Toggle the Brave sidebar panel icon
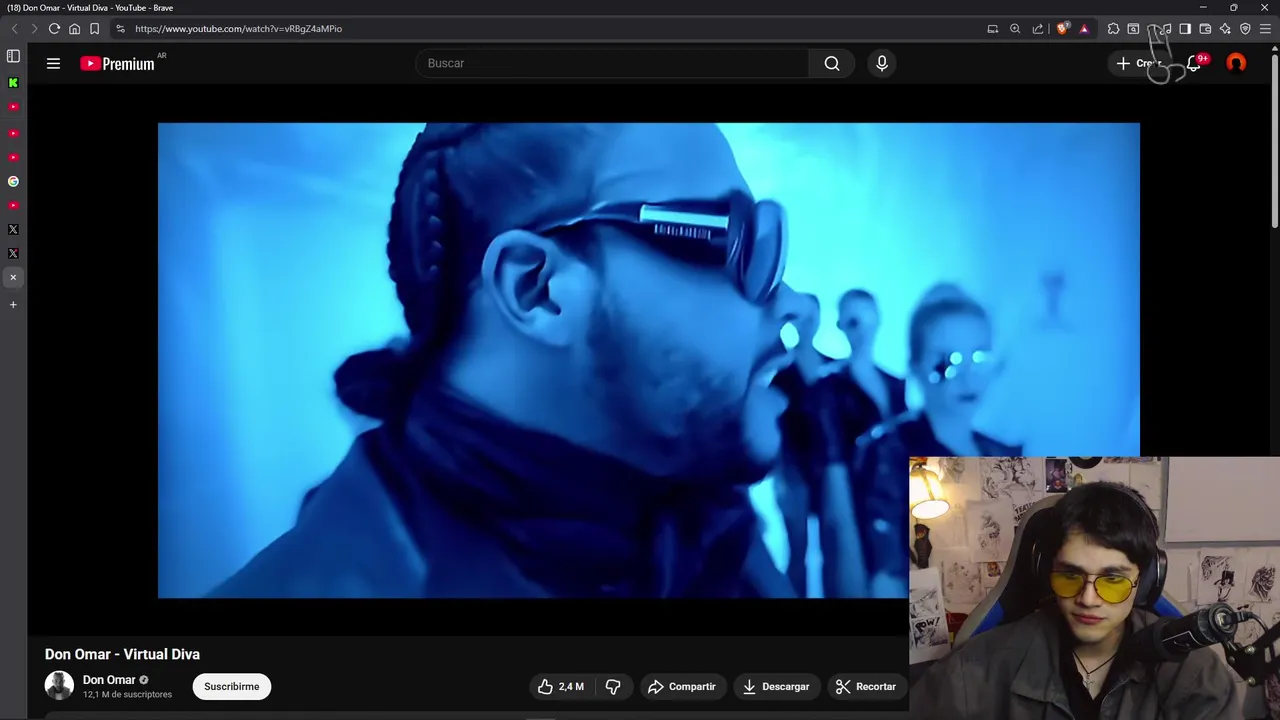1280x720 pixels. (x=1185, y=29)
